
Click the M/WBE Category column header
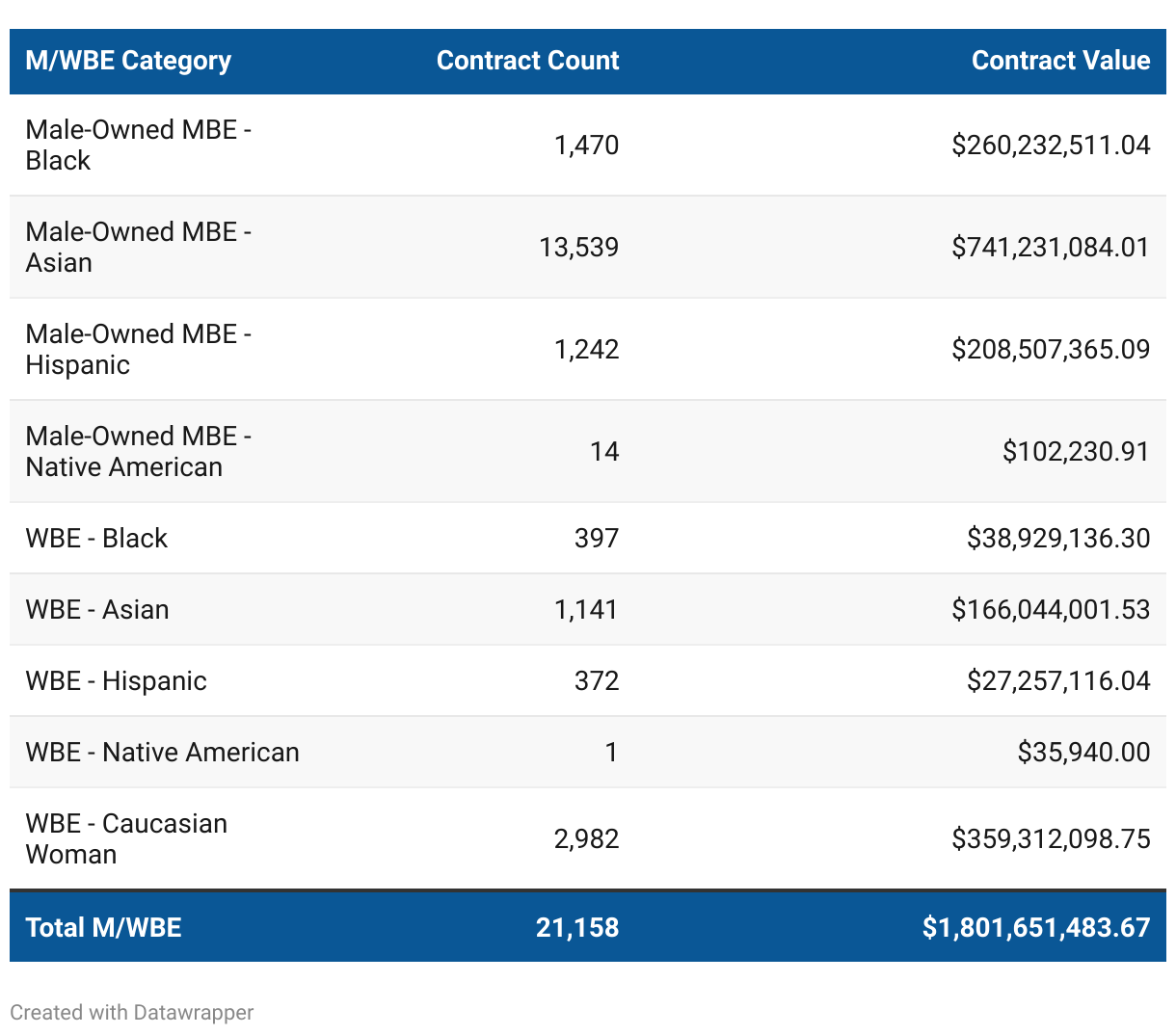coord(128,61)
